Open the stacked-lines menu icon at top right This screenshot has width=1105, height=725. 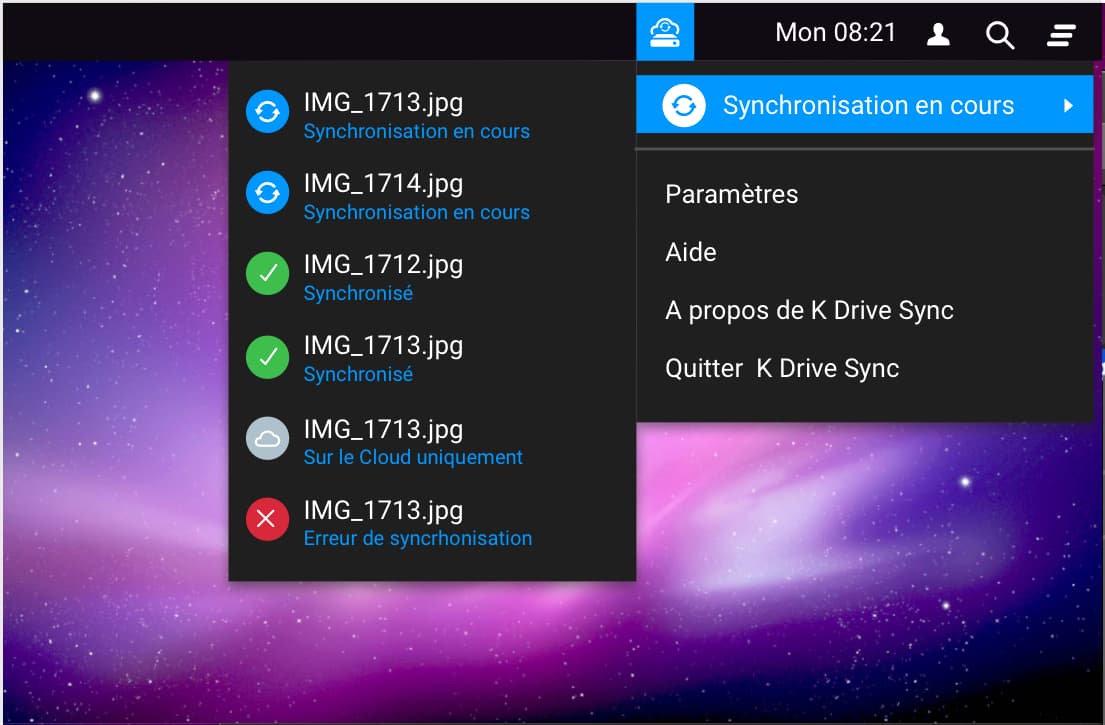pyautogui.click(x=1061, y=35)
